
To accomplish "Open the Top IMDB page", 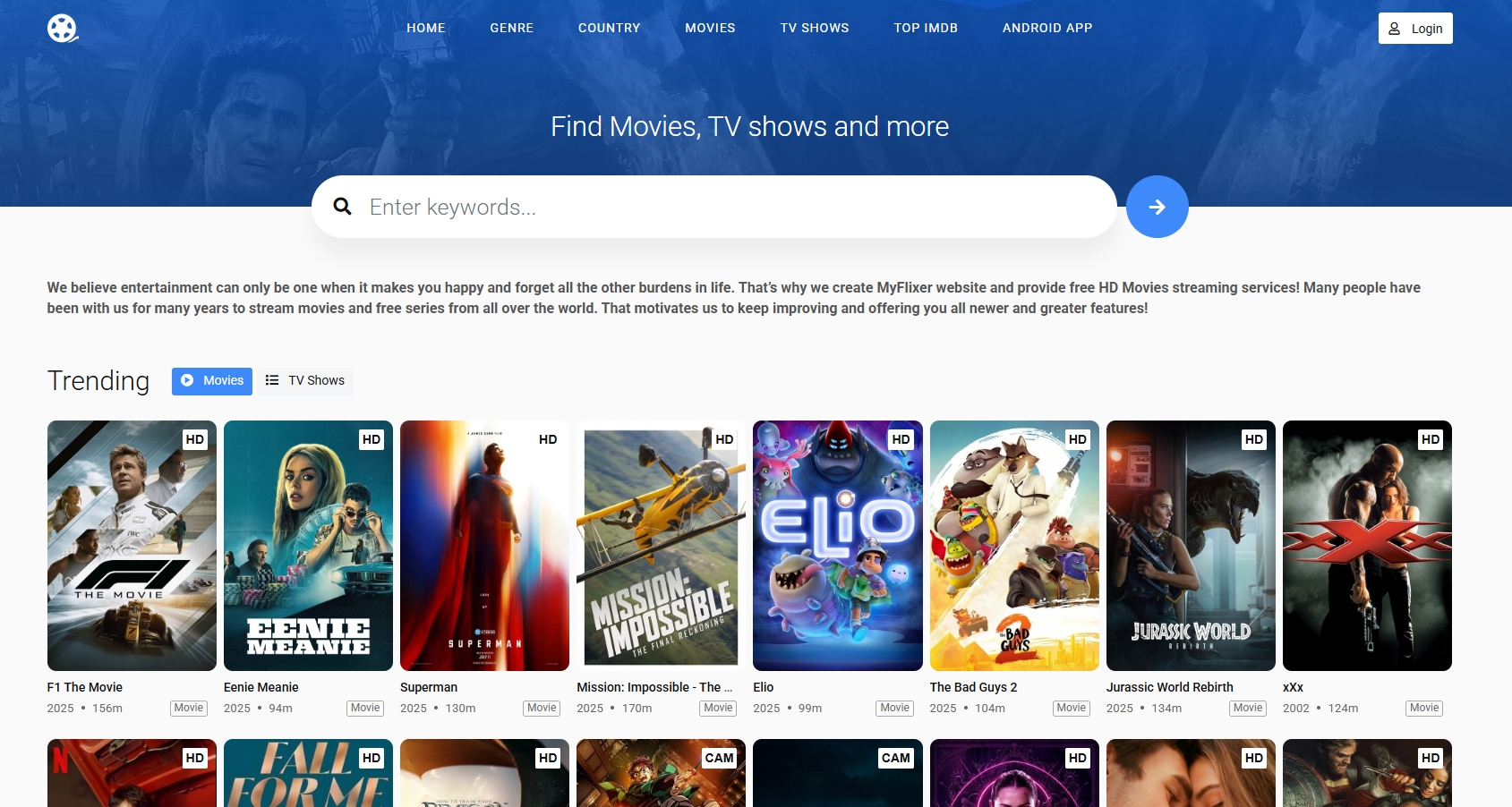I will pos(926,28).
